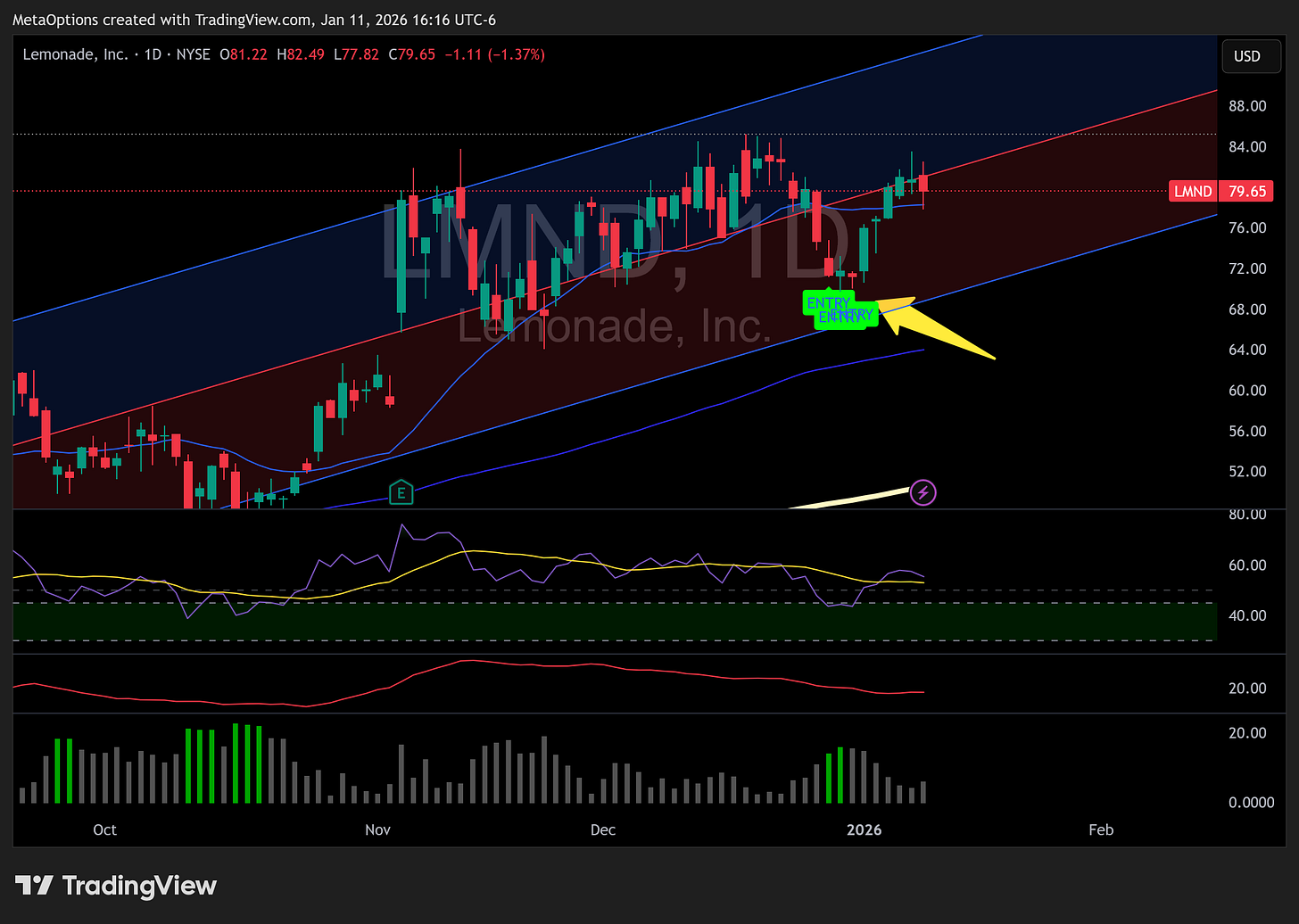The width and height of the screenshot is (1299, 924).
Task: Open the USD currency selector
Action: tap(1251, 55)
